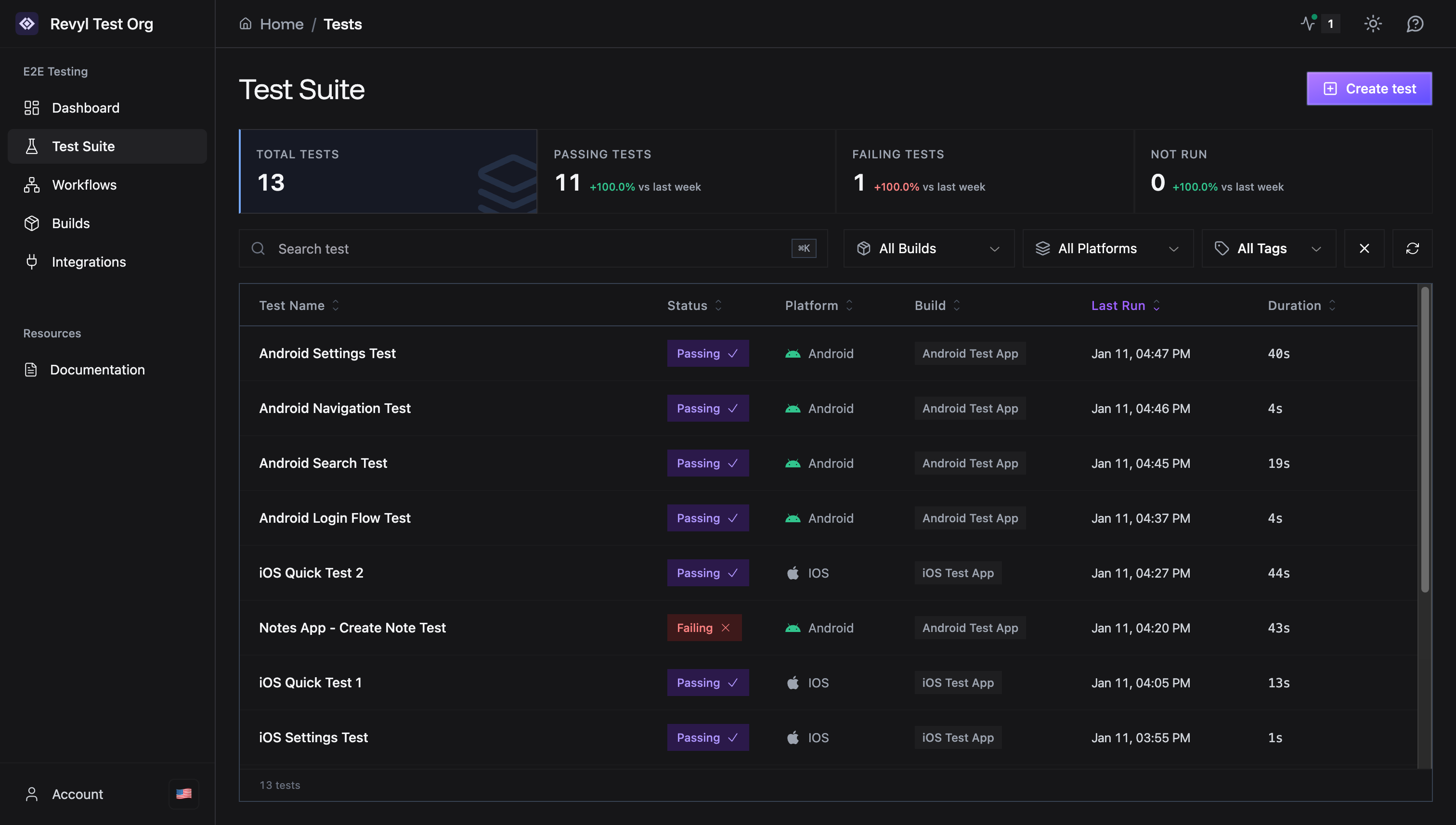Select the Builds cube icon

[31, 223]
